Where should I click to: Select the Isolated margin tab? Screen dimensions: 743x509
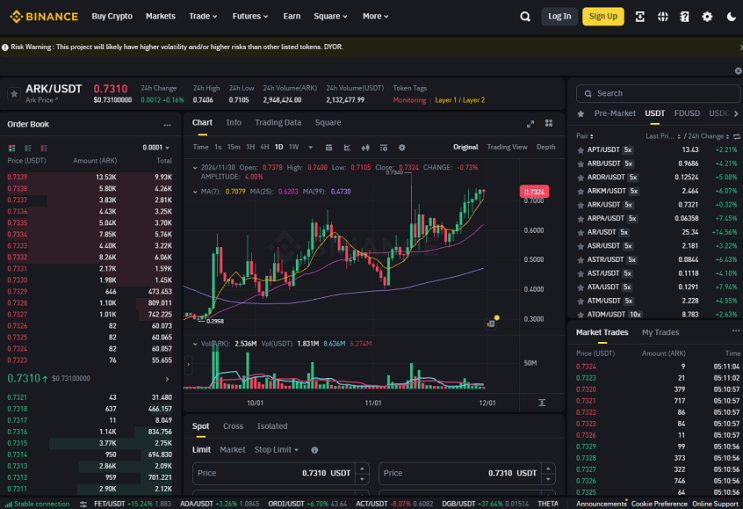pyautogui.click(x=272, y=427)
